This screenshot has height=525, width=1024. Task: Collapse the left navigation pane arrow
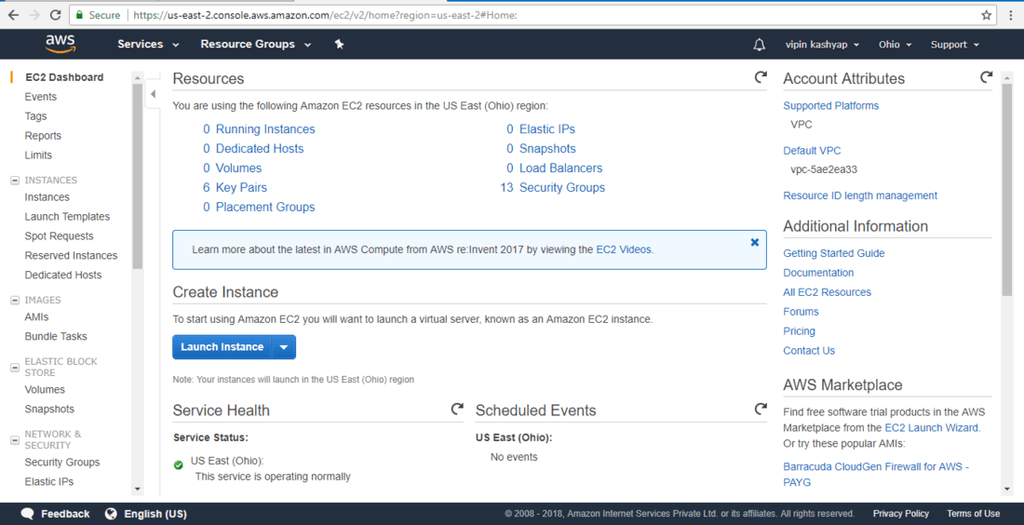tap(153, 94)
